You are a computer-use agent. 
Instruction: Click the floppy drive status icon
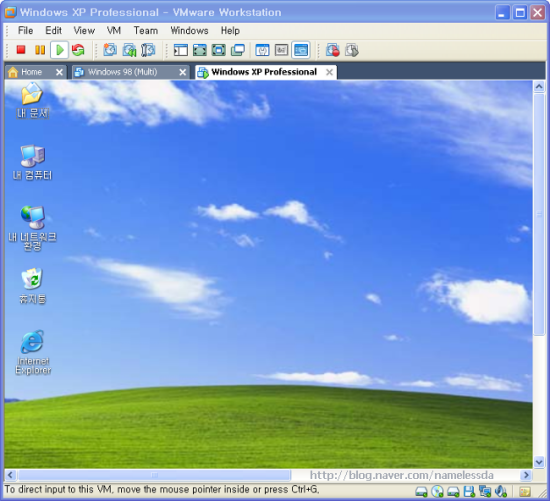point(469,492)
